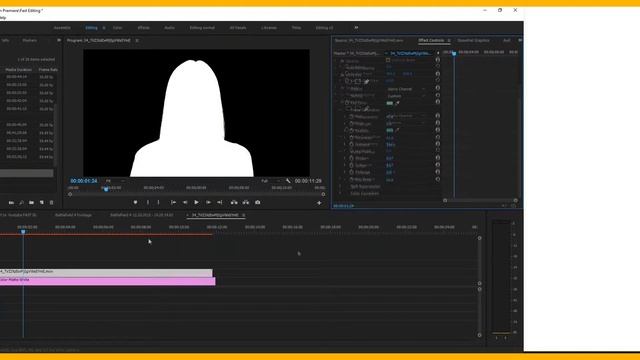Step back one frame
The width and height of the screenshot is (640, 360).
pyautogui.click(x=185, y=202)
